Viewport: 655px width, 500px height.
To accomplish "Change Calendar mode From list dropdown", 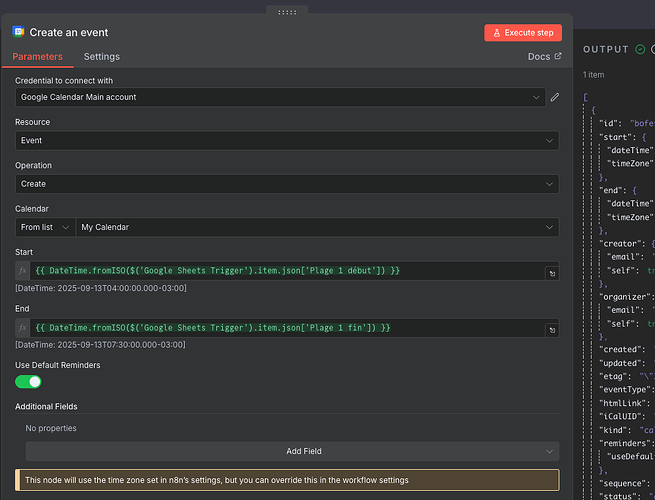I will 45,227.
